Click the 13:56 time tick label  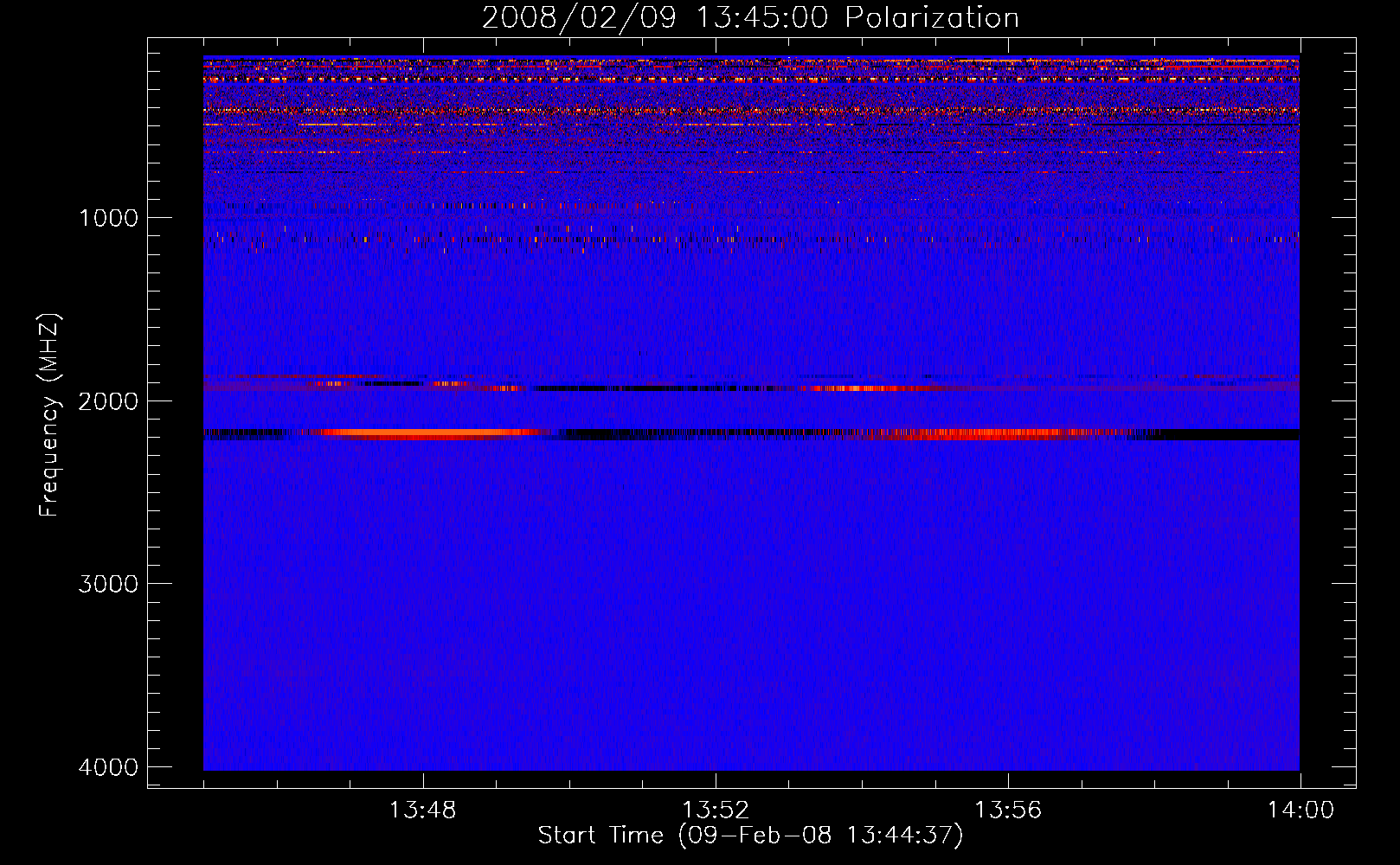1007,811
